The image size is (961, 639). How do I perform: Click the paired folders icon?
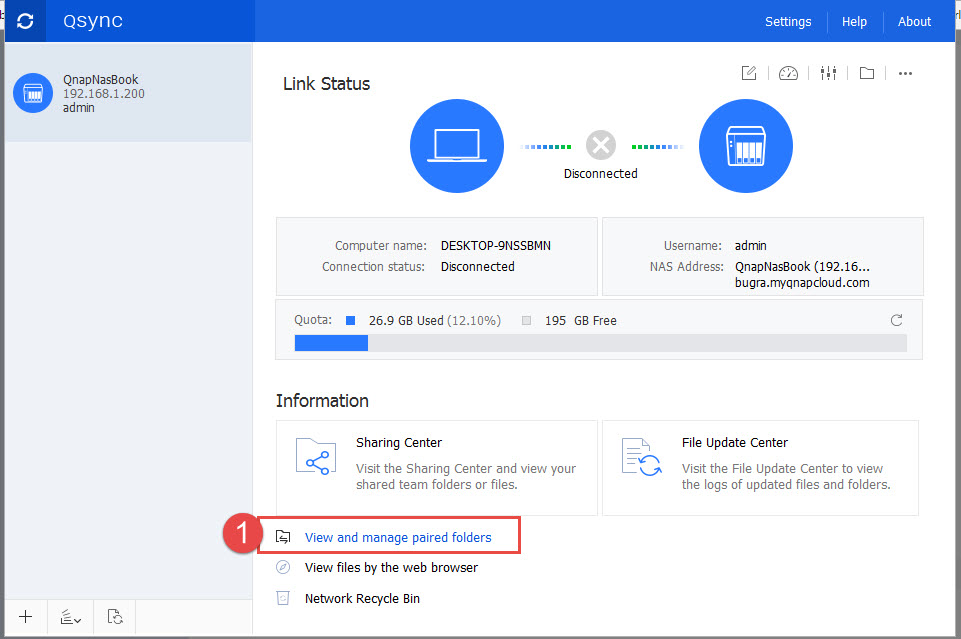click(283, 537)
